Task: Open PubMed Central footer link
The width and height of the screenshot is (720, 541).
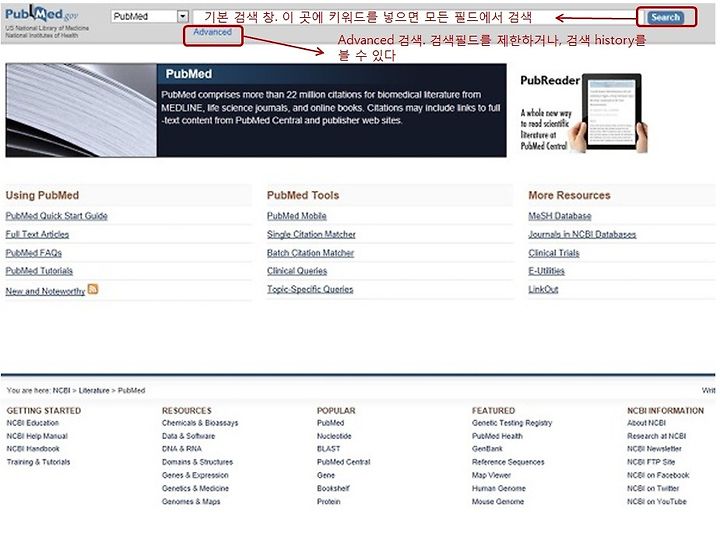Action: point(343,462)
